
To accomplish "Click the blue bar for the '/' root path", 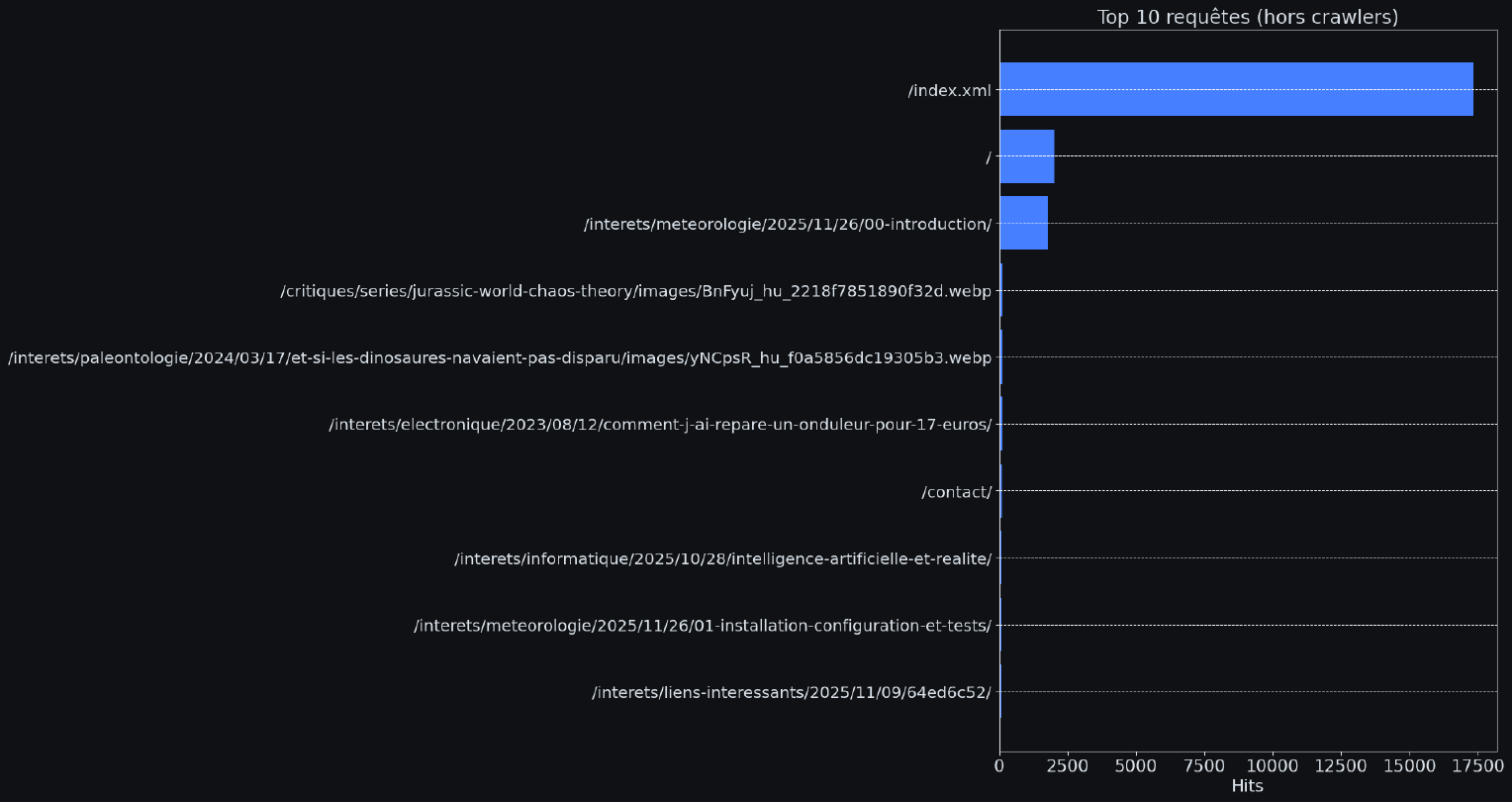I will coord(1026,156).
